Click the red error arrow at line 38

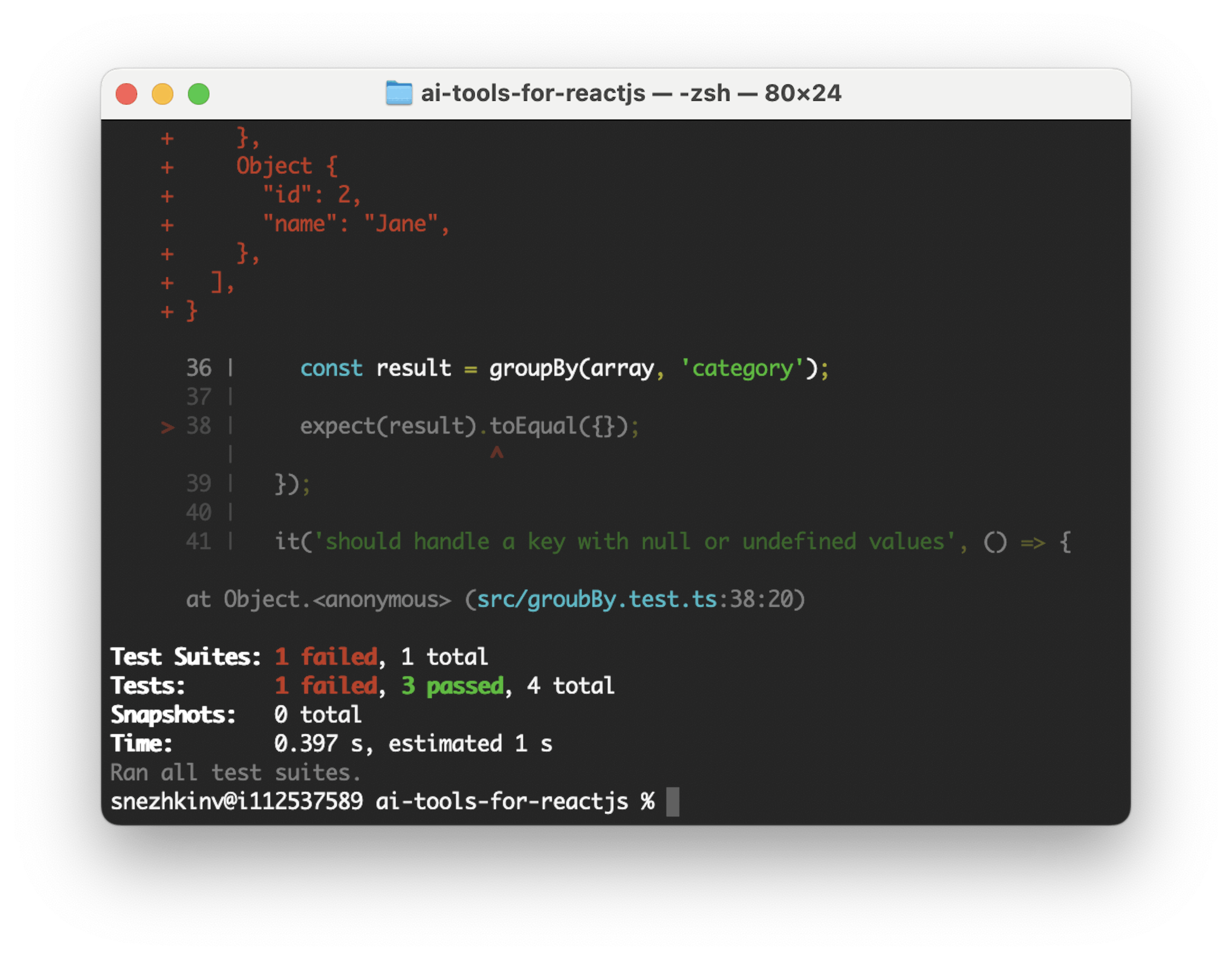pyautogui.click(x=167, y=427)
